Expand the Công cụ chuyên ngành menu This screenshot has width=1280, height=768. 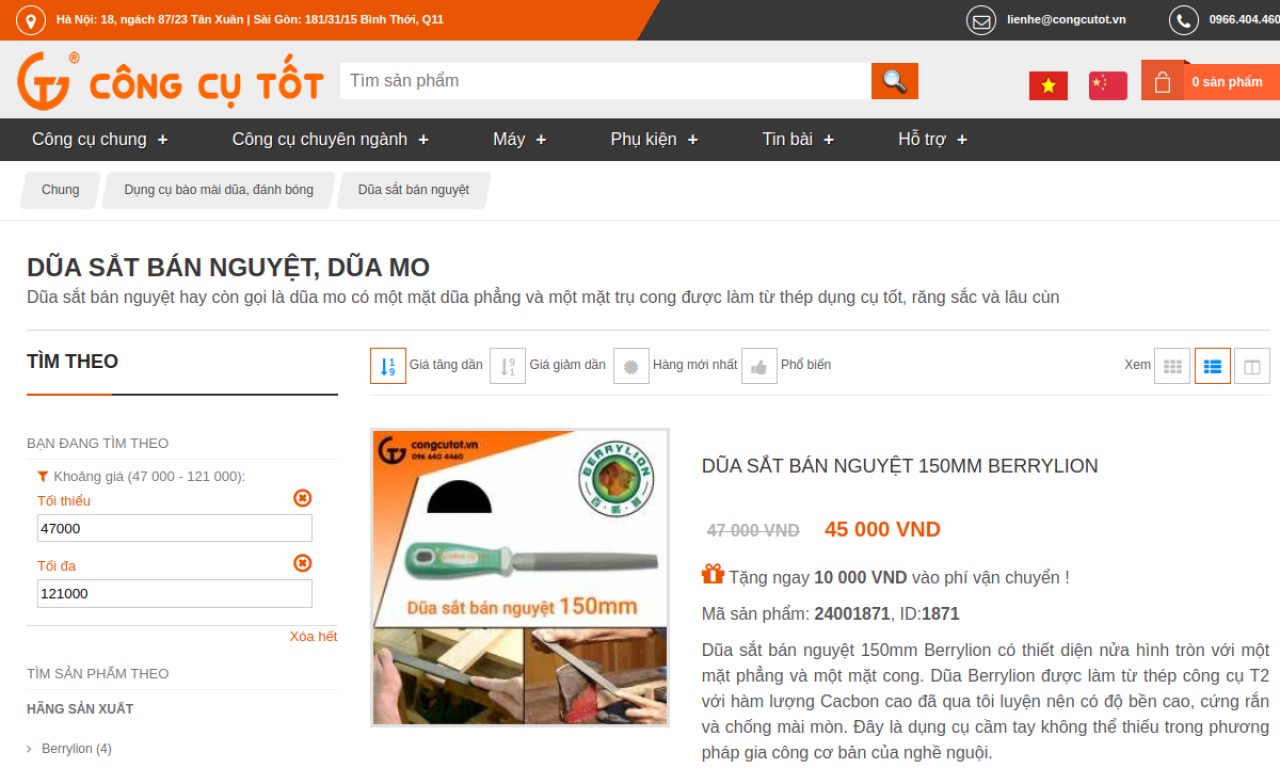point(331,140)
